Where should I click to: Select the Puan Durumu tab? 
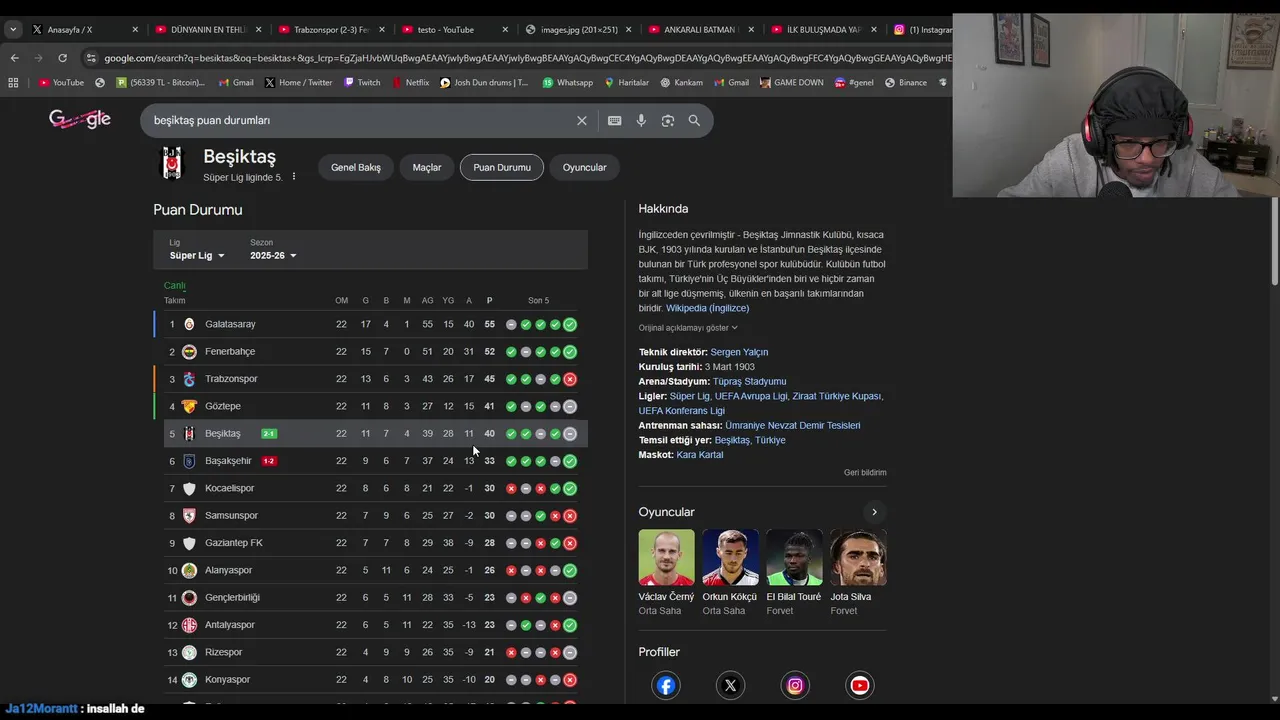tap(502, 168)
